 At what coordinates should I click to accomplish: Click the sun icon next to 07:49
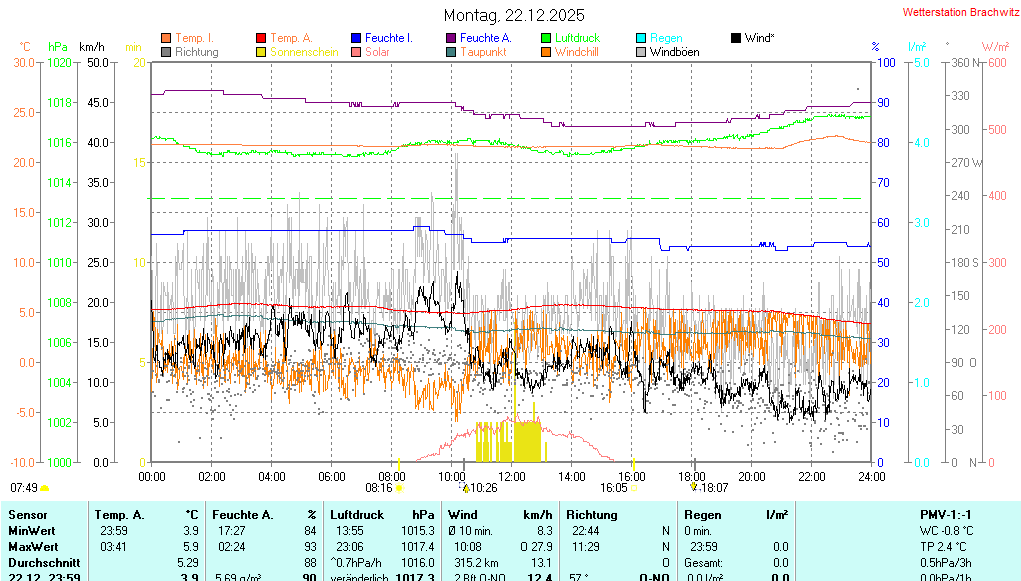(x=45, y=488)
